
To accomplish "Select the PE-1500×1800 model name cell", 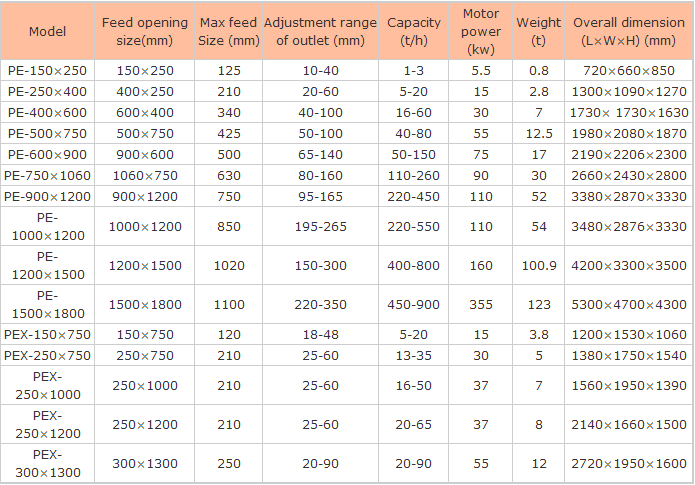I will tap(47, 304).
